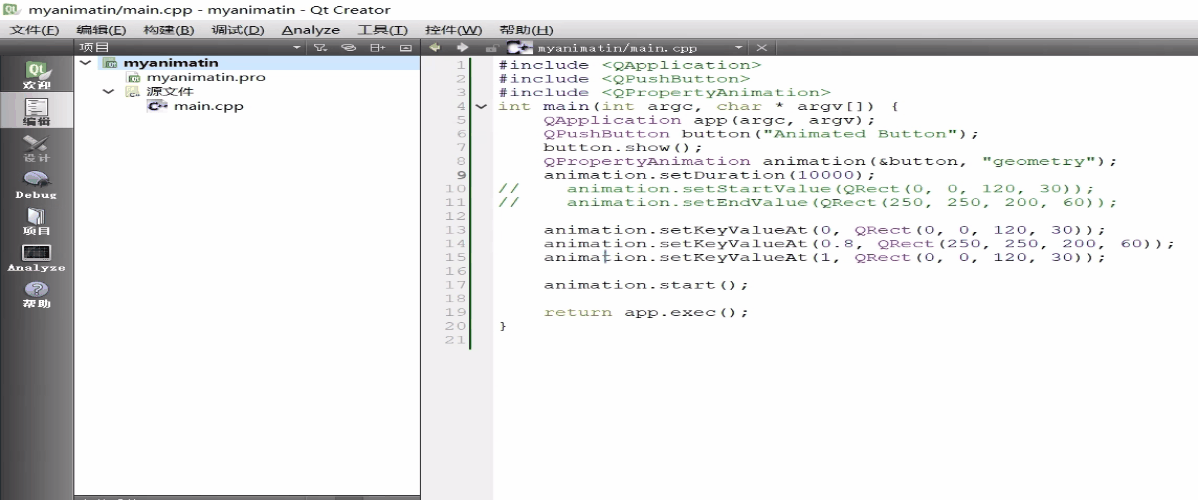Open the Help (帮助) mode in sidebar
The image size is (1198, 500).
click(x=37, y=294)
